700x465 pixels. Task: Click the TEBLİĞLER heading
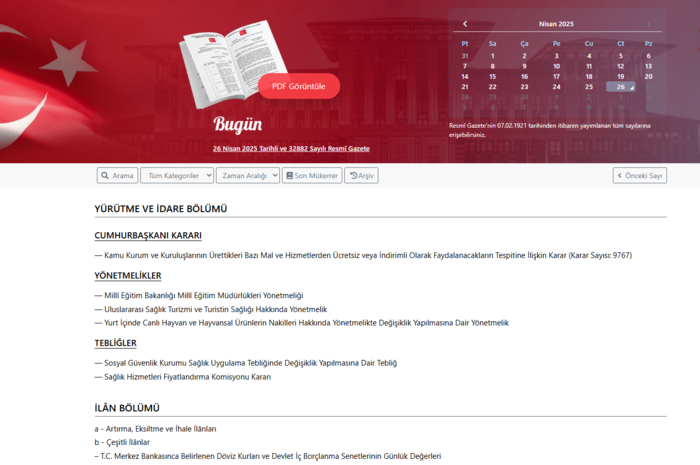(115, 343)
